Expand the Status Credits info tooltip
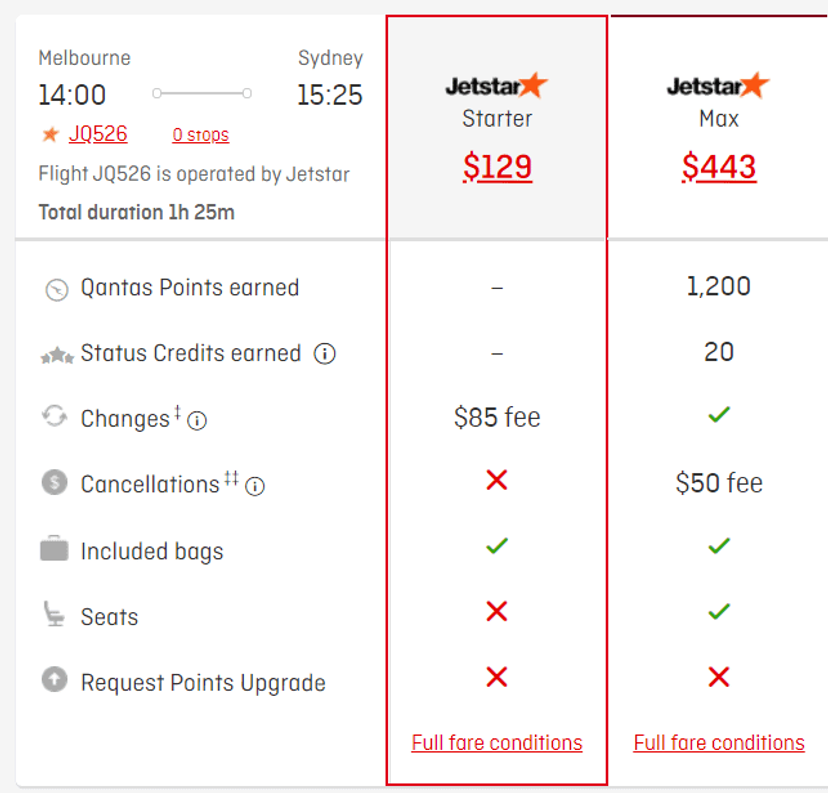 pos(324,353)
